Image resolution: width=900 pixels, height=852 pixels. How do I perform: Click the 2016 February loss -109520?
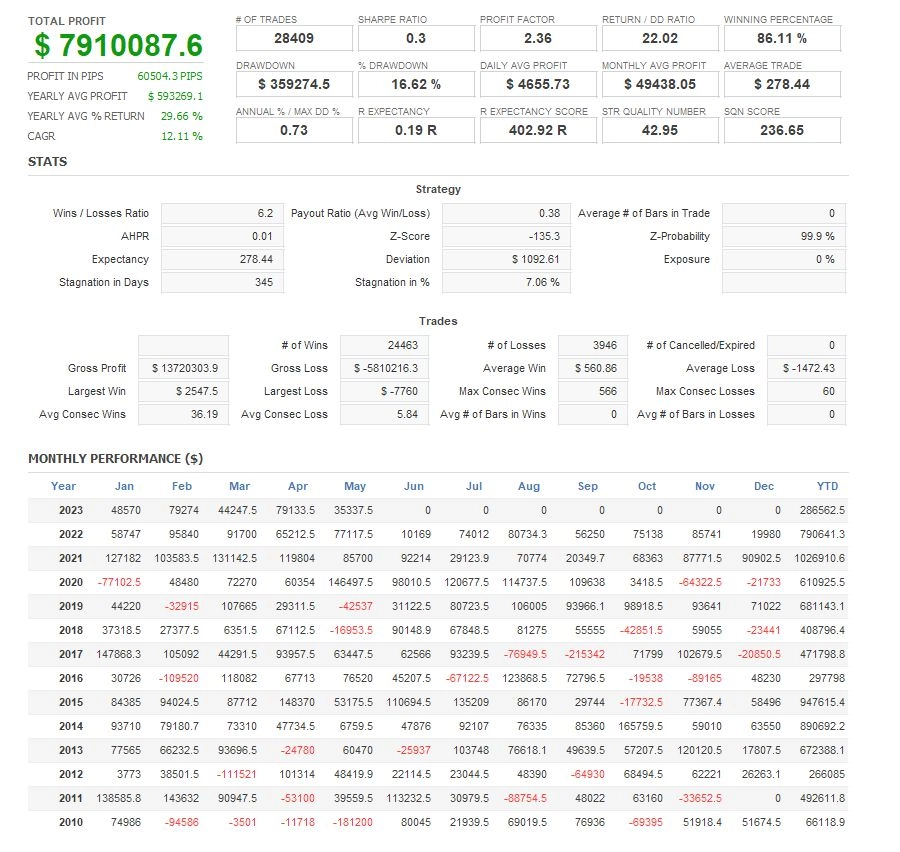(x=179, y=678)
